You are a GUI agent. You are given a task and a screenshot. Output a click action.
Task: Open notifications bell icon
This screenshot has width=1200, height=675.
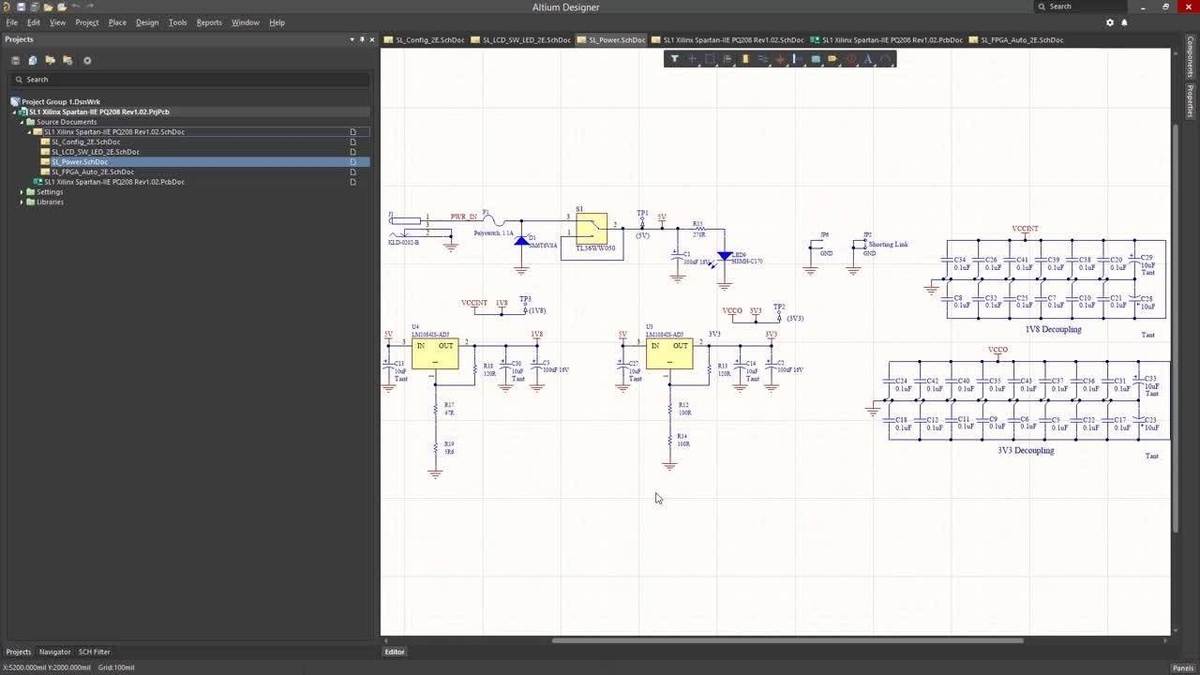click(1125, 22)
